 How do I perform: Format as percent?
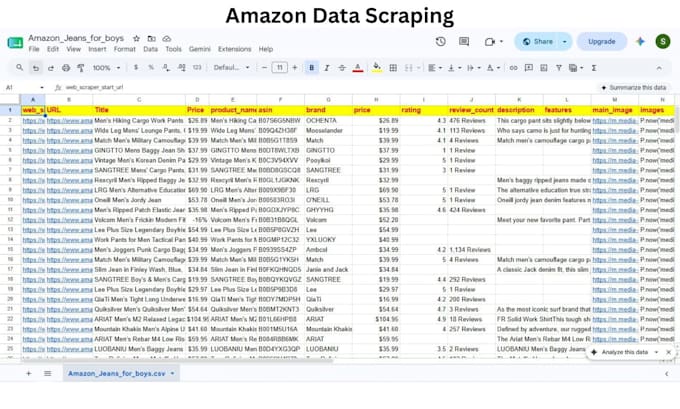[x=151, y=68]
